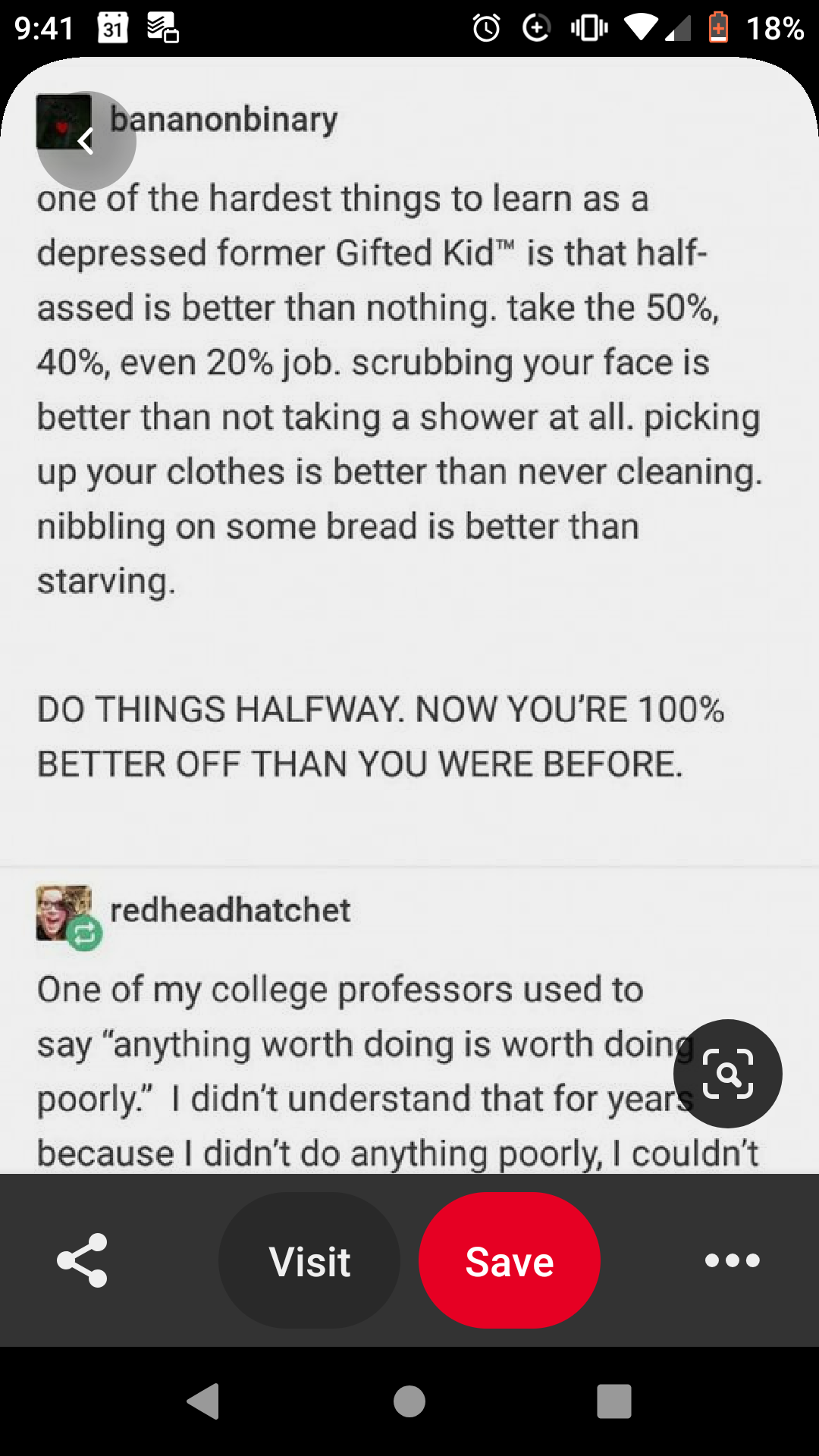
Task: Open the three-dot more options menu
Action: (x=732, y=1260)
